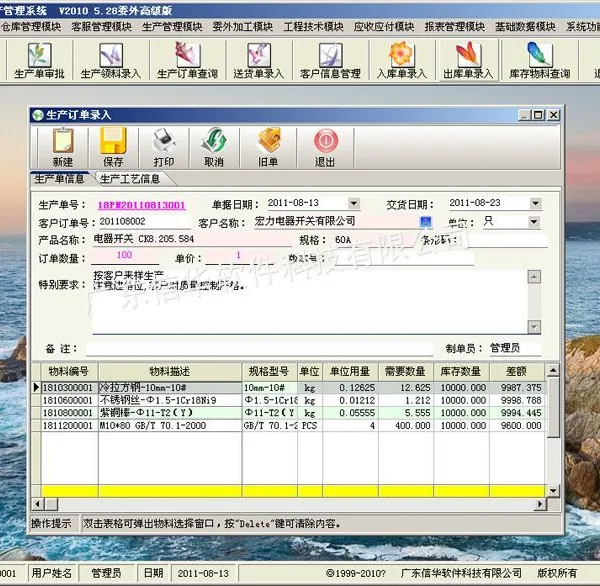Open the 生产领料录入 toolbar icon
600x586 pixels.
click(x=111, y=60)
